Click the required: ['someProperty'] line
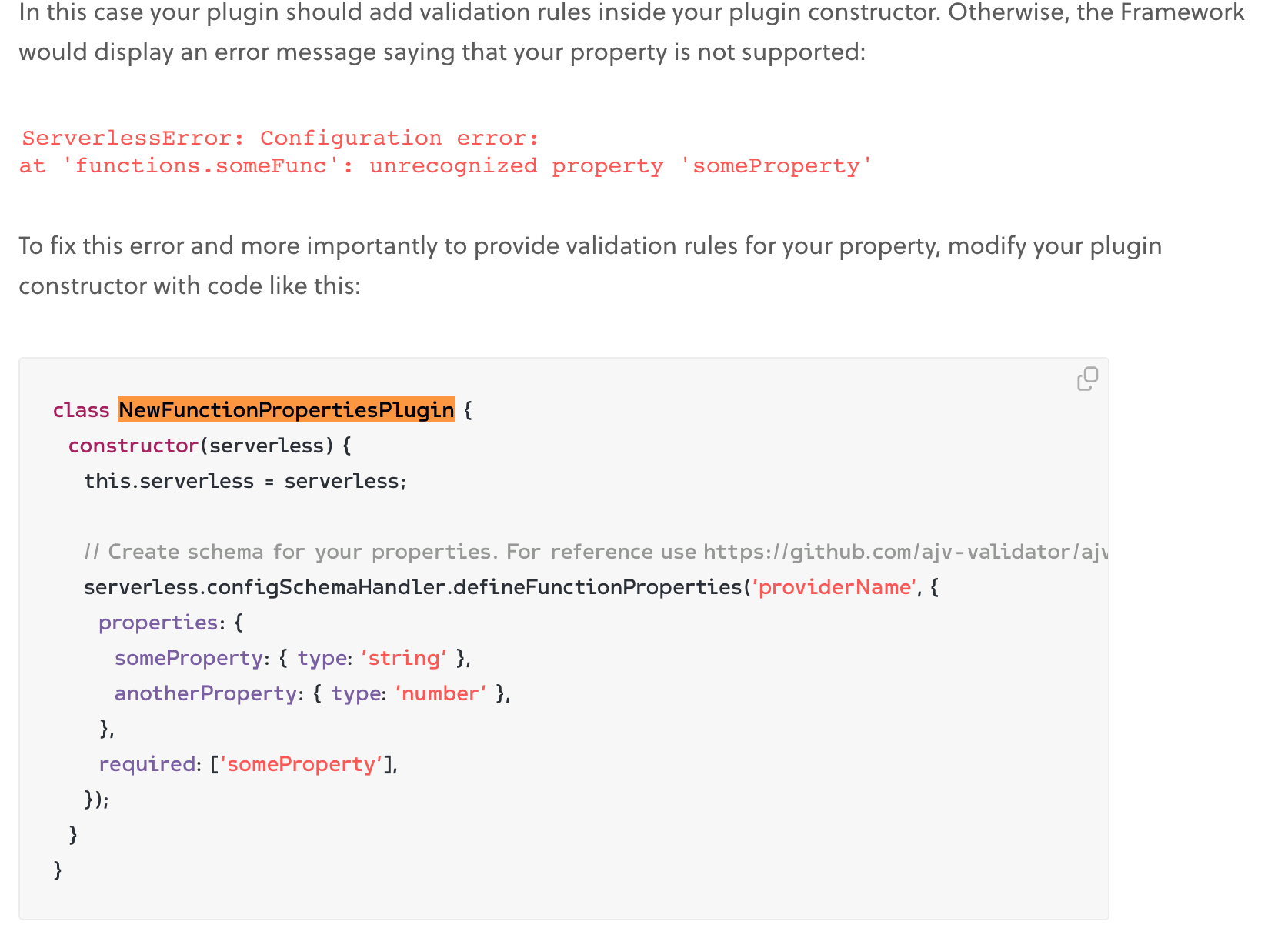This screenshot has width=1288, height=925. pos(248,764)
